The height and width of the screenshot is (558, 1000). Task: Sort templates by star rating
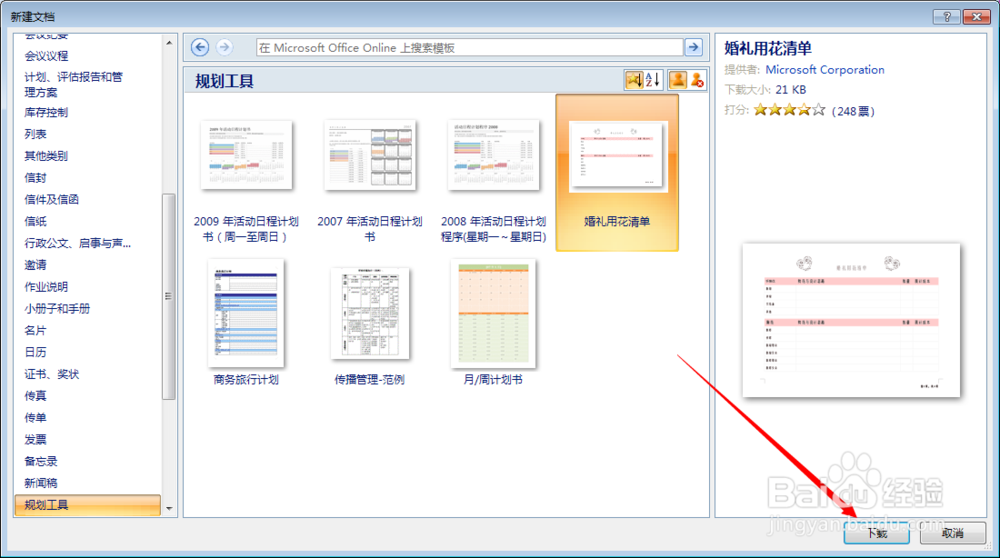634,80
